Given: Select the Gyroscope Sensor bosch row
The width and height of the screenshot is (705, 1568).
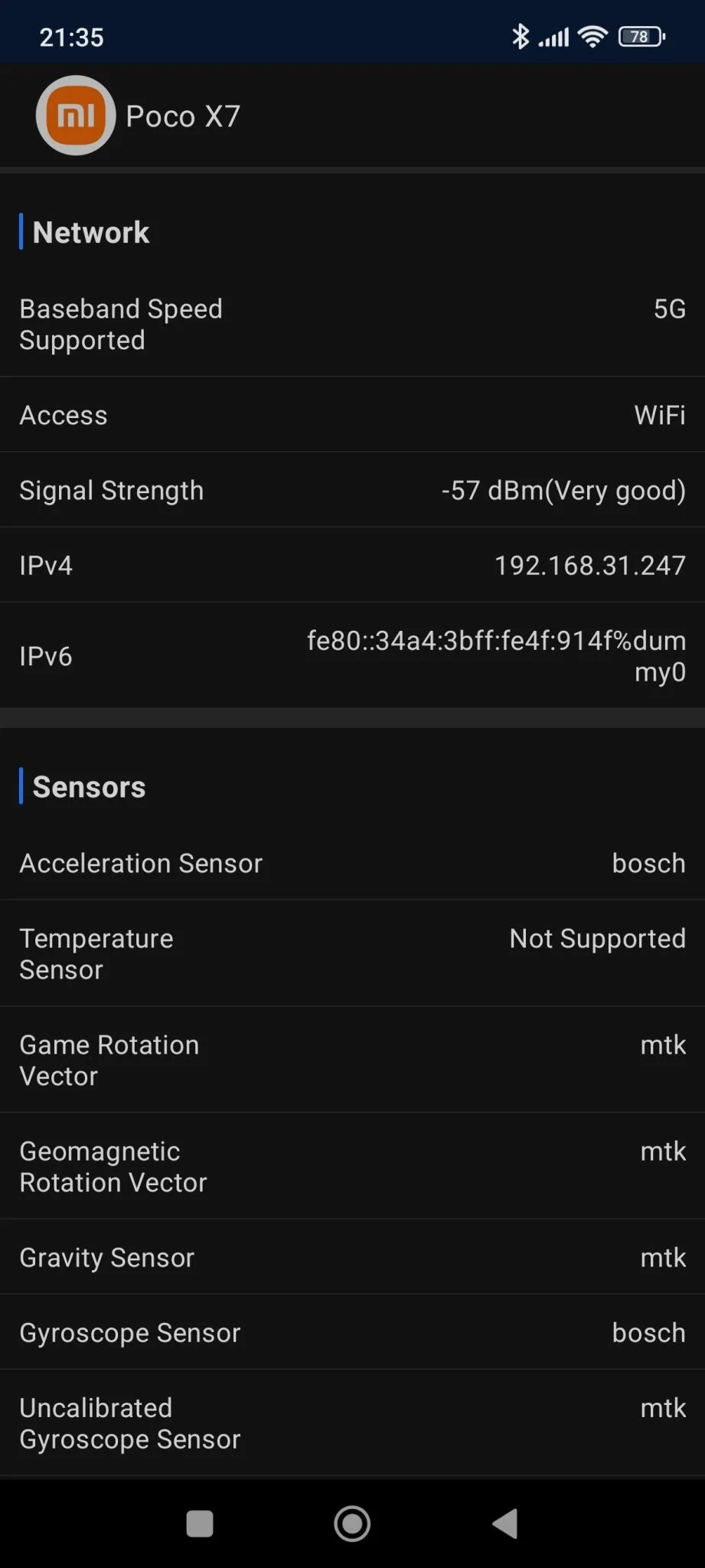Looking at the screenshot, I should (352, 1332).
